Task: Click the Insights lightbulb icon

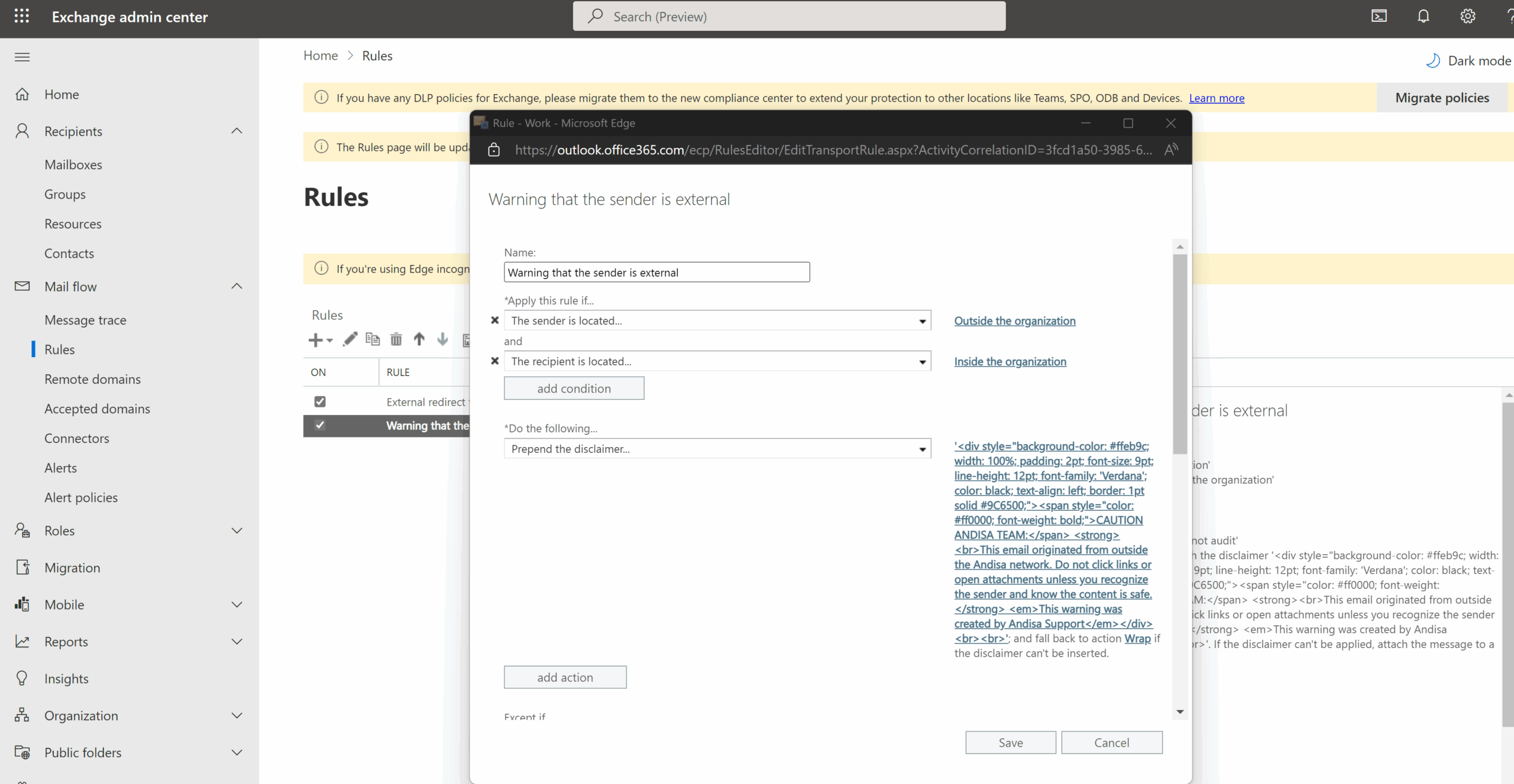Action: (x=22, y=678)
